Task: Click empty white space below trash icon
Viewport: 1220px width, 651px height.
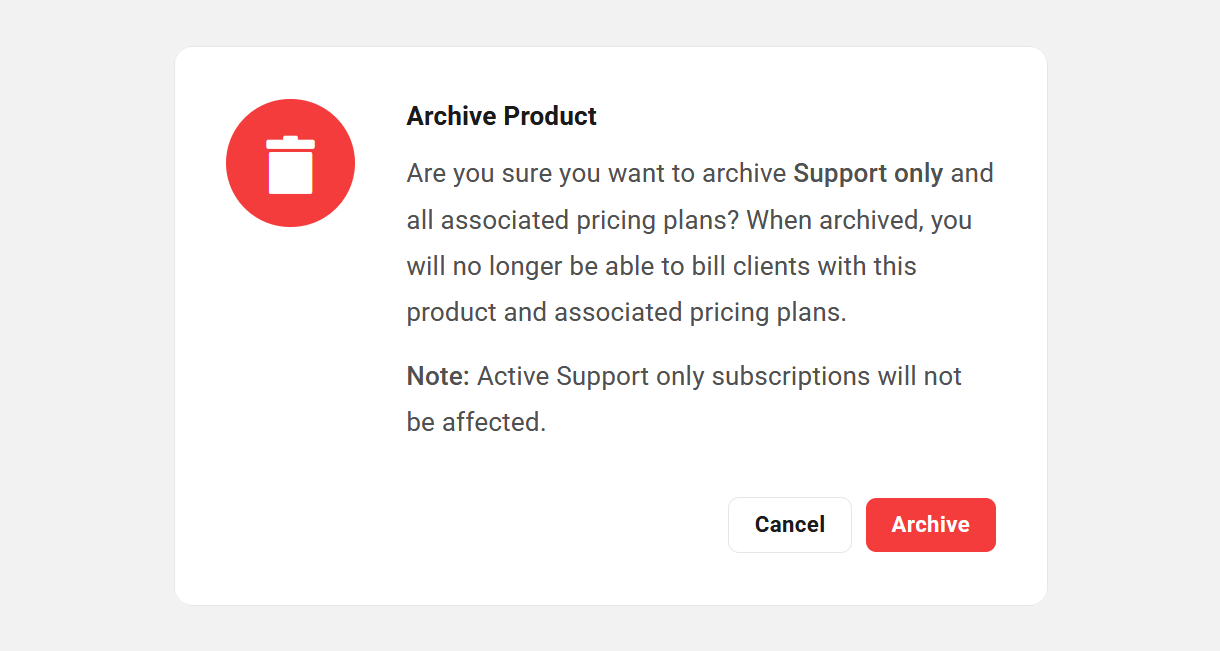Action: (x=290, y=400)
